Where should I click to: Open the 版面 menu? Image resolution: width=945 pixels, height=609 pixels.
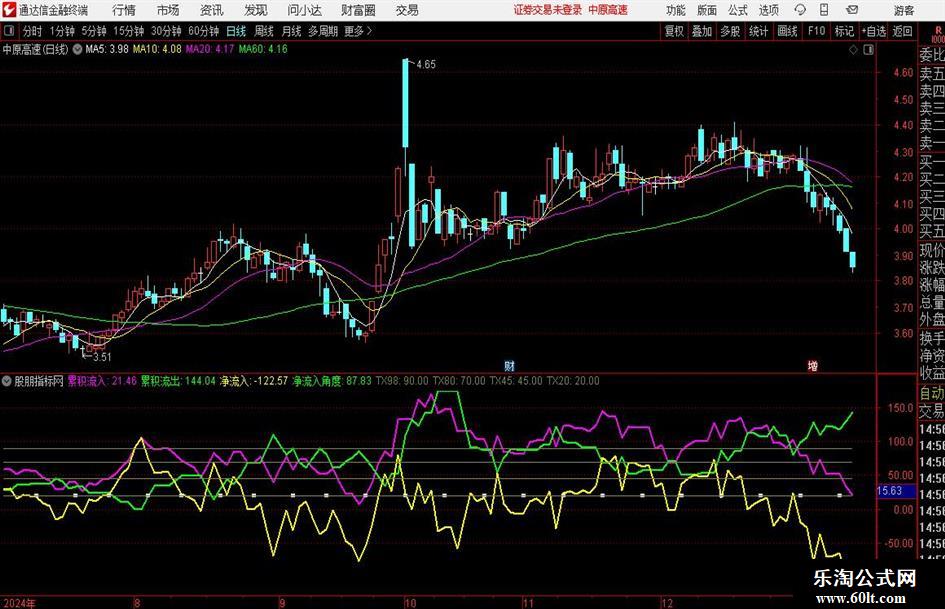coord(706,10)
